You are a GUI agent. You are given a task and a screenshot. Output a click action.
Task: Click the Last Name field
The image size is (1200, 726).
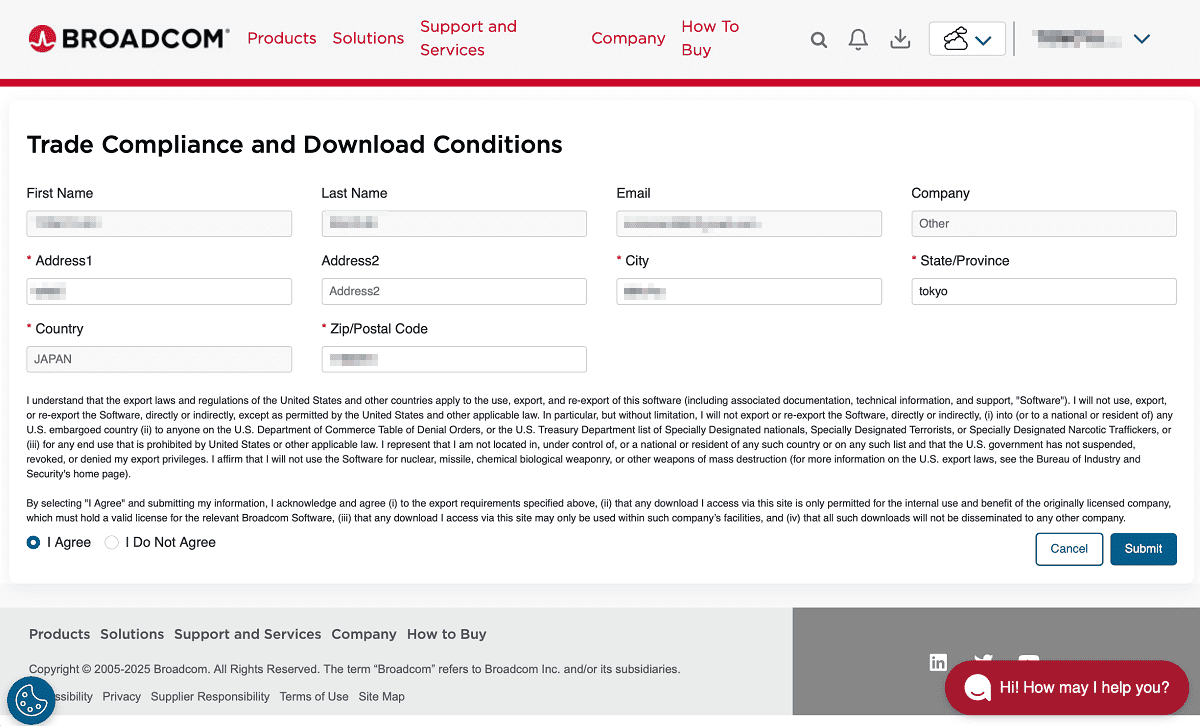[454, 223]
